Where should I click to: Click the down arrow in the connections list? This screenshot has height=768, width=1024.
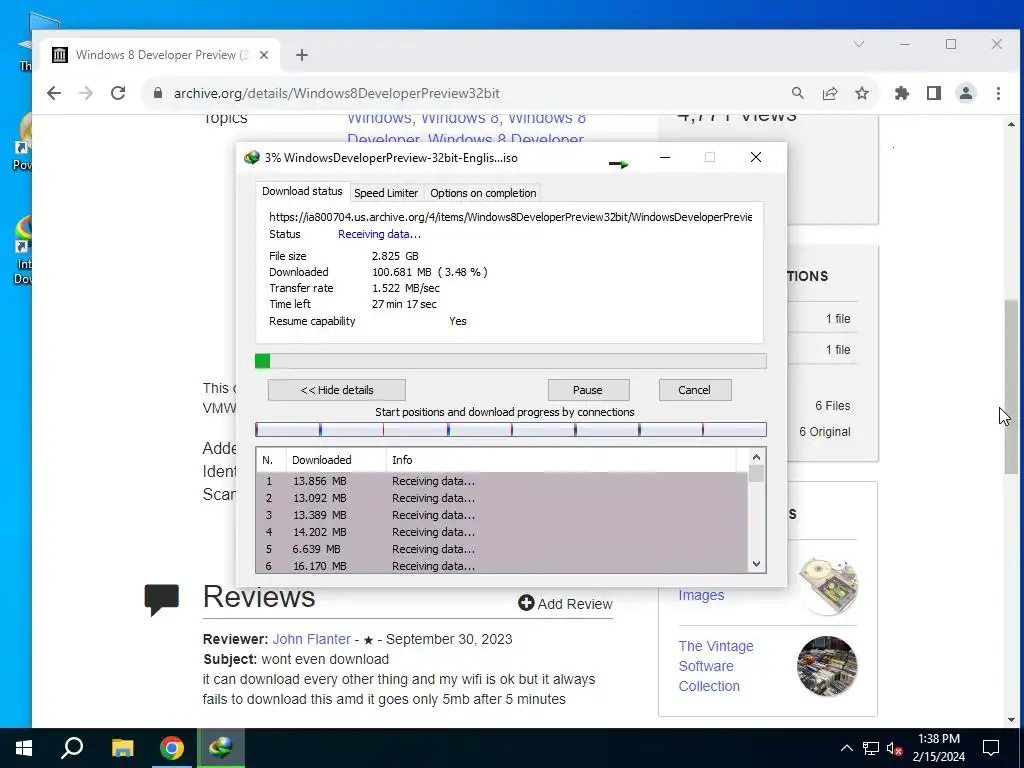(756, 564)
